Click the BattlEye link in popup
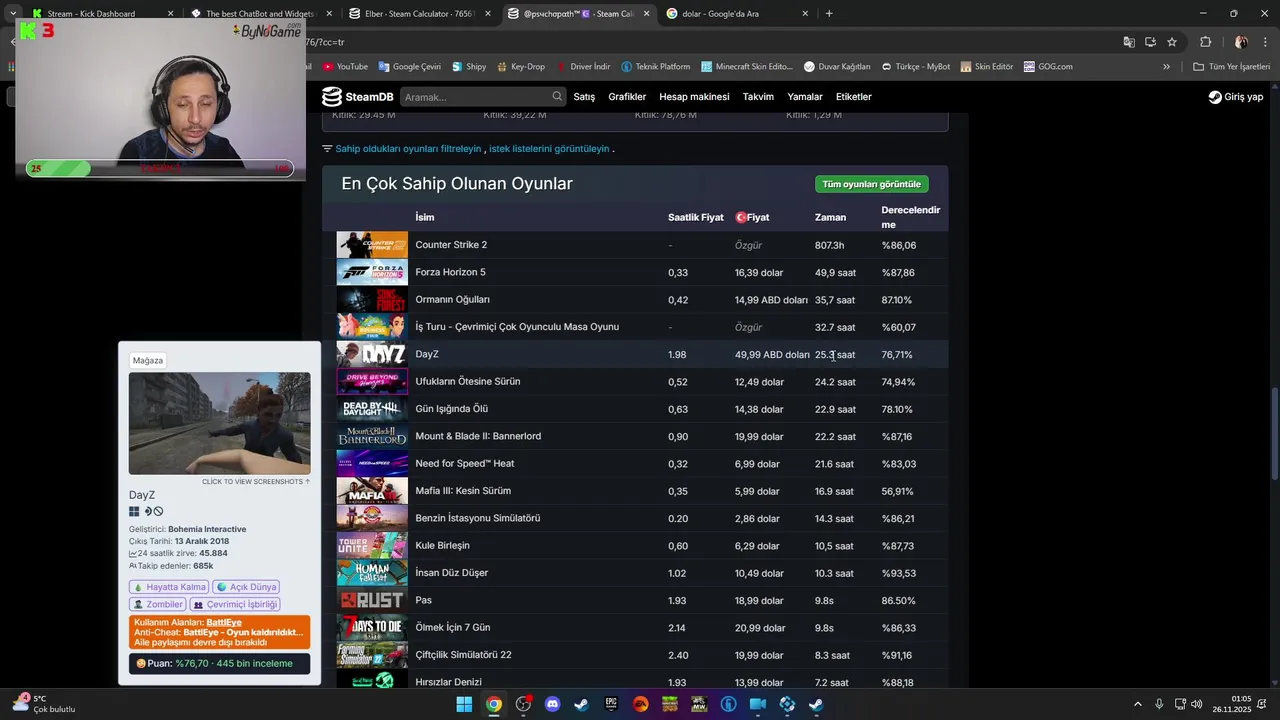Viewport: 1280px width, 720px height. tap(224, 622)
